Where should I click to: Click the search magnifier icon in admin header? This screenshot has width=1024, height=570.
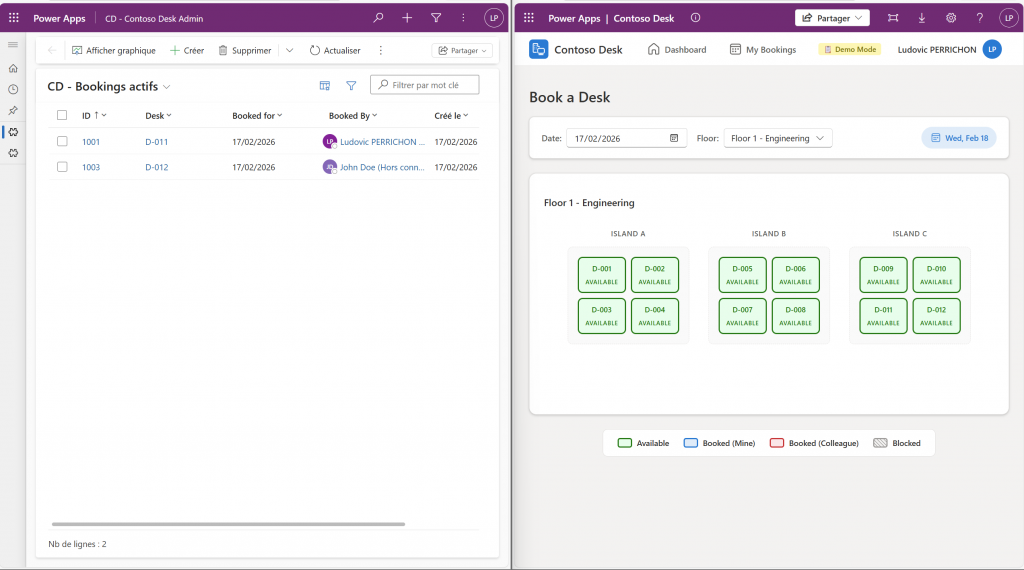[x=378, y=18]
